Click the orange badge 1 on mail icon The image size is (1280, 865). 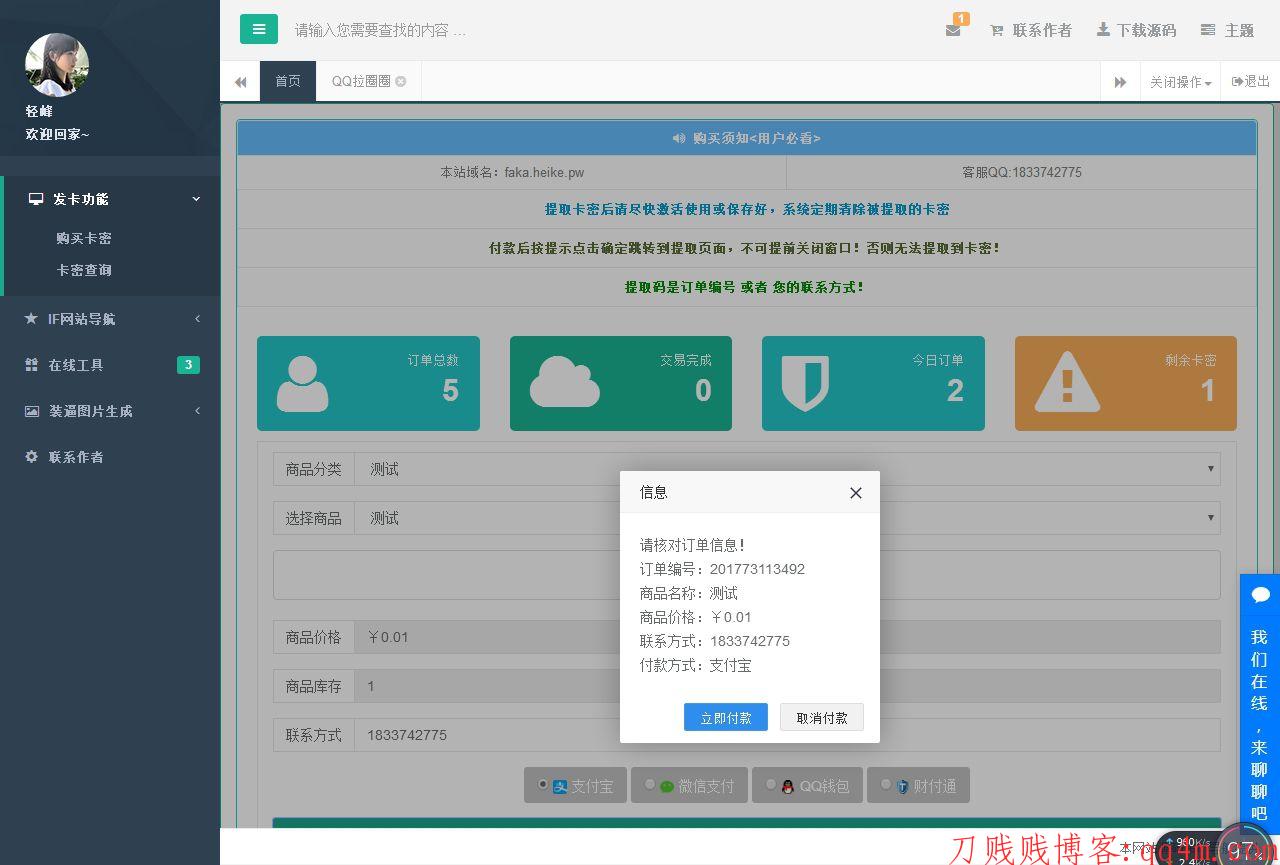pyautogui.click(x=961, y=19)
